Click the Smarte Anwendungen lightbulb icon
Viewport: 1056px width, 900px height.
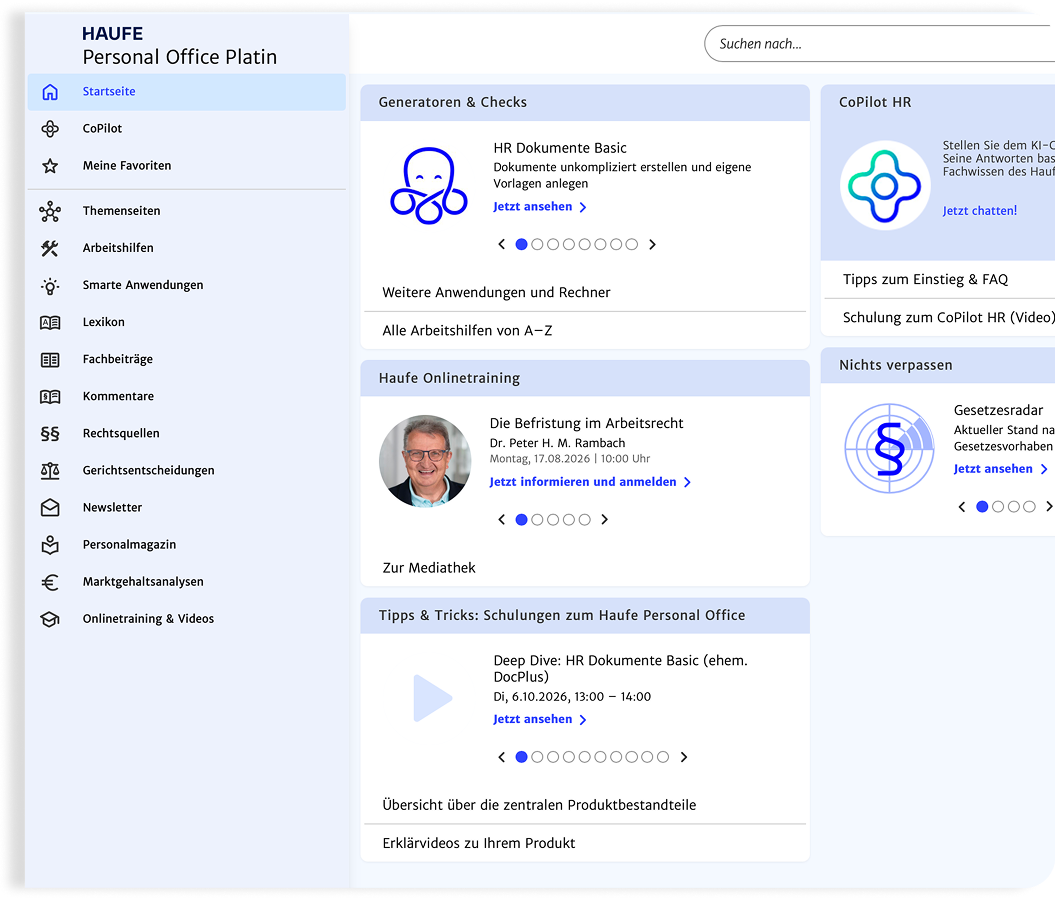tap(50, 286)
